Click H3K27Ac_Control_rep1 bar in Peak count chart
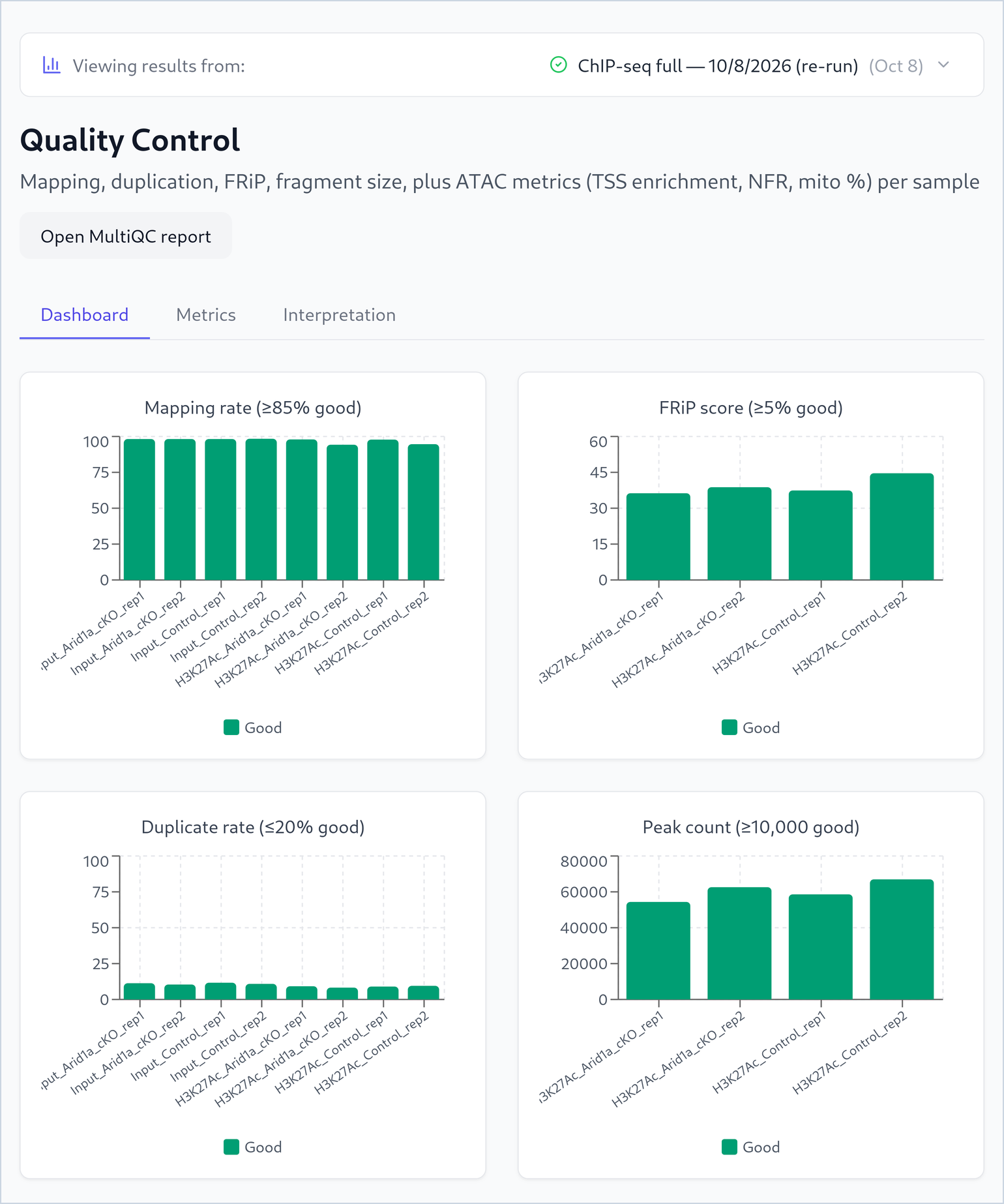This screenshot has width=1004, height=1204. [x=821, y=947]
